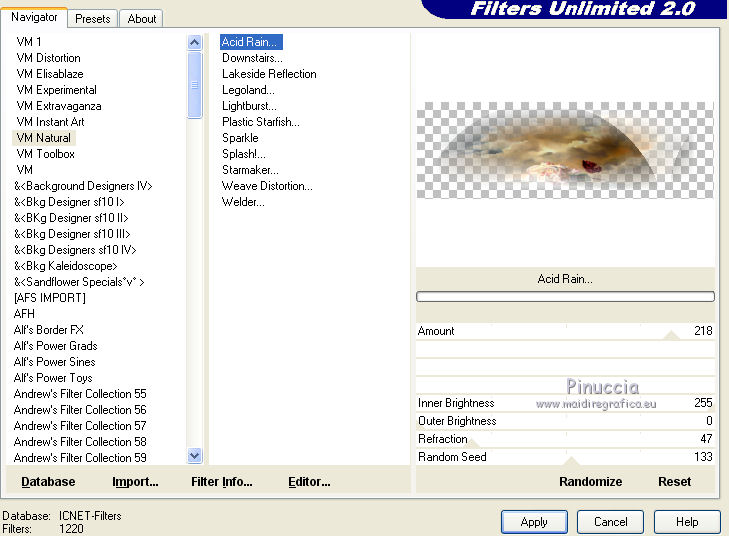Screen dimensions: 729x536
Task: Select Alf's Power Toys category
Action: click(x=53, y=378)
